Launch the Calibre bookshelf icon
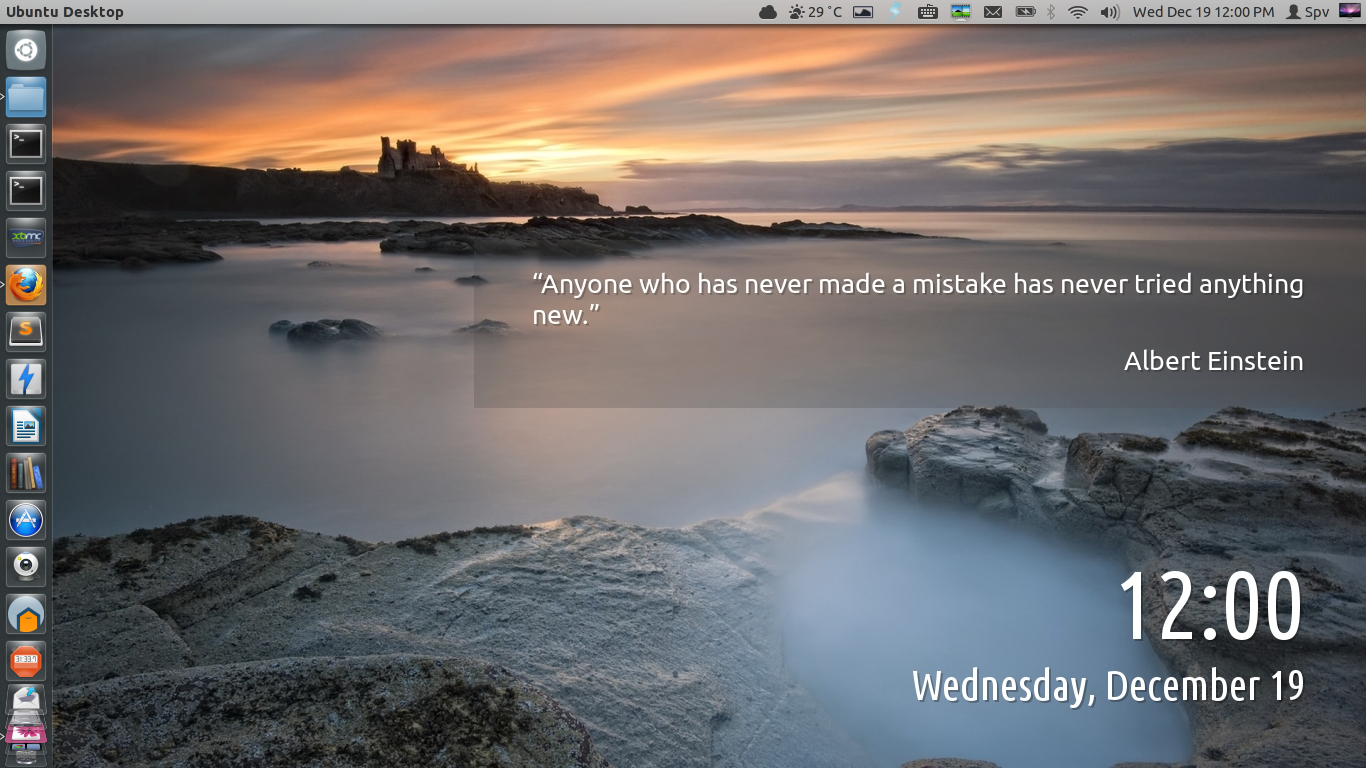This screenshot has height=768, width=1366. [x=26, y=473]
